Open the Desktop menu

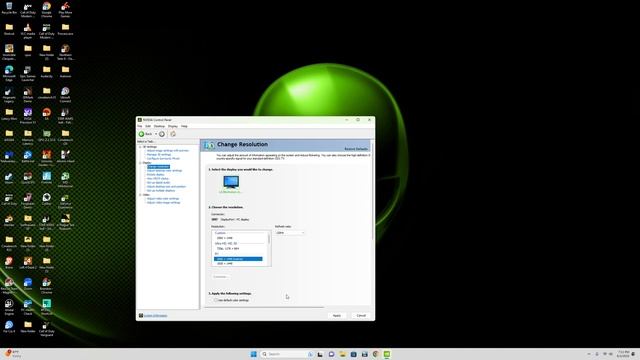coord(159,127)
